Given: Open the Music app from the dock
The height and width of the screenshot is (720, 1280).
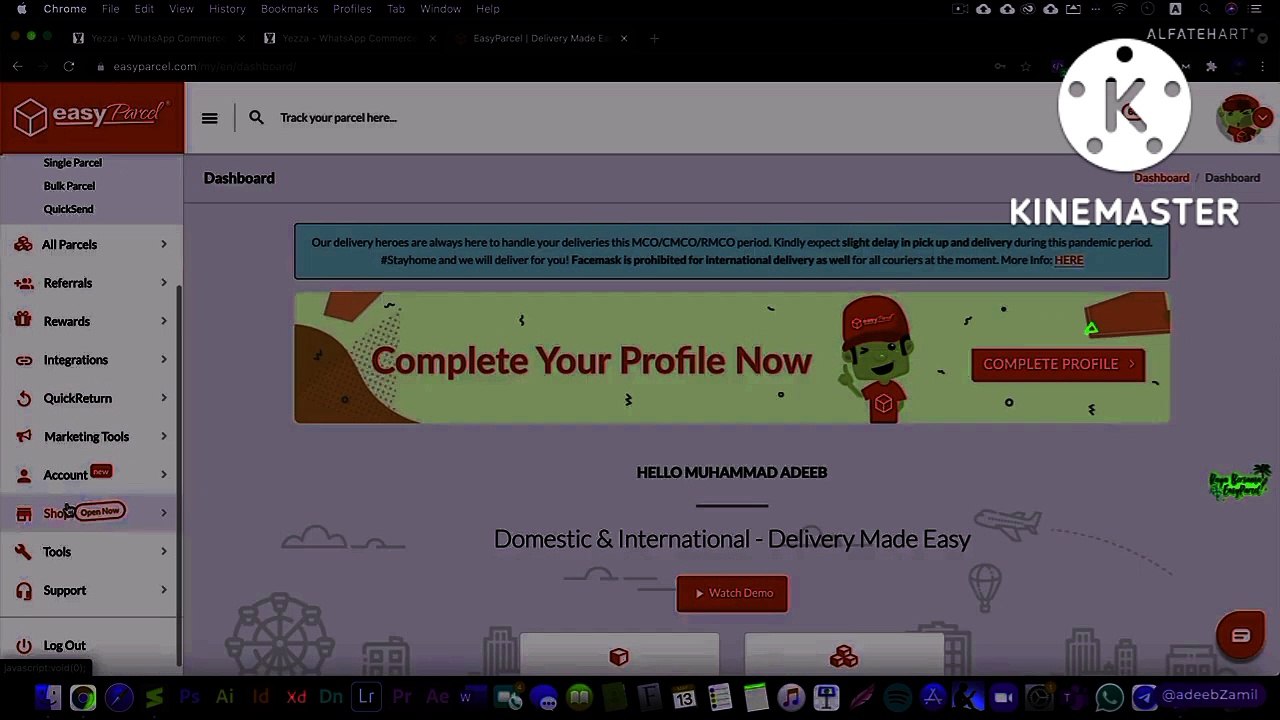Looking at the screenshot, I should point(791,697).
